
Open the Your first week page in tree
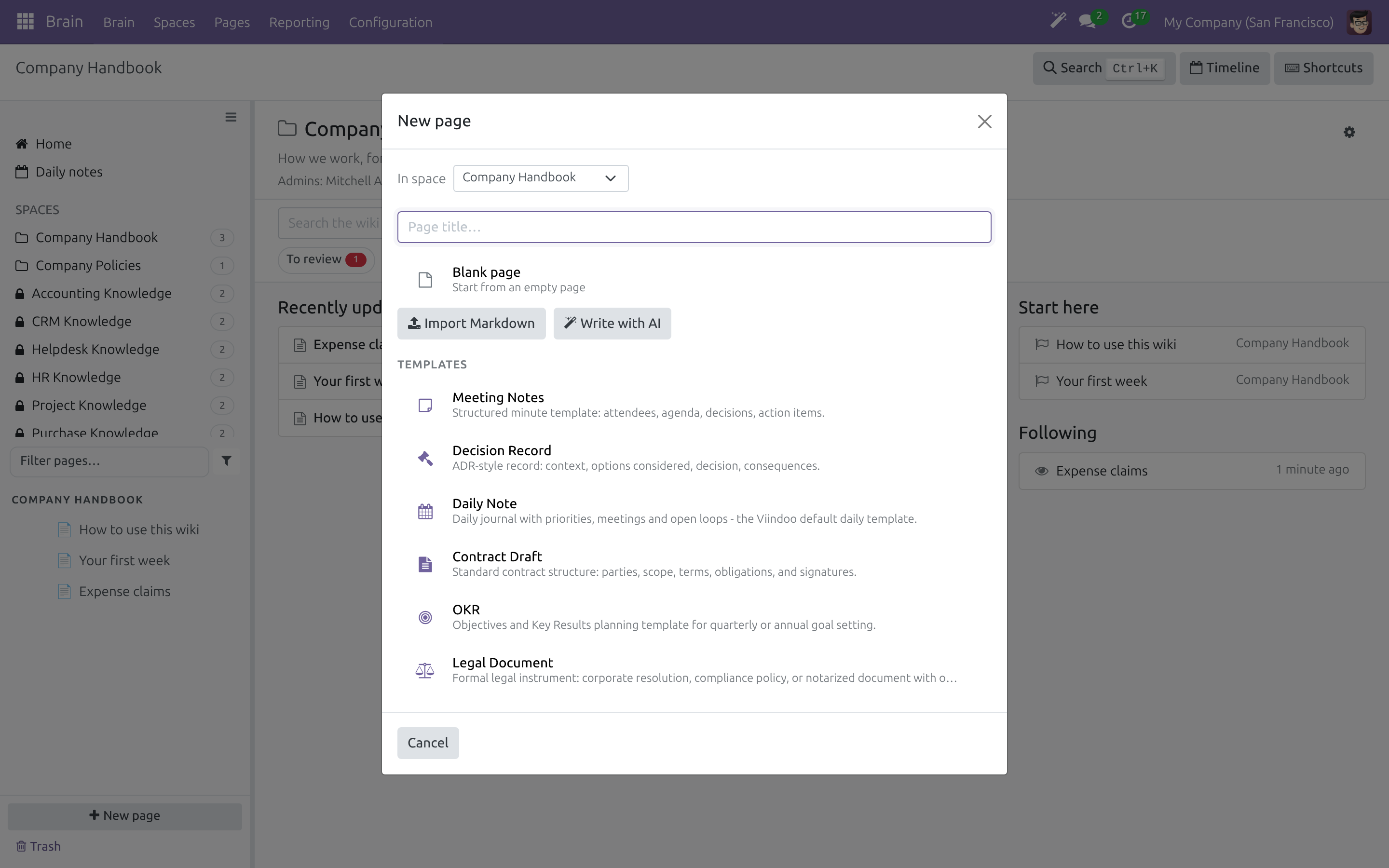point(124,561)
